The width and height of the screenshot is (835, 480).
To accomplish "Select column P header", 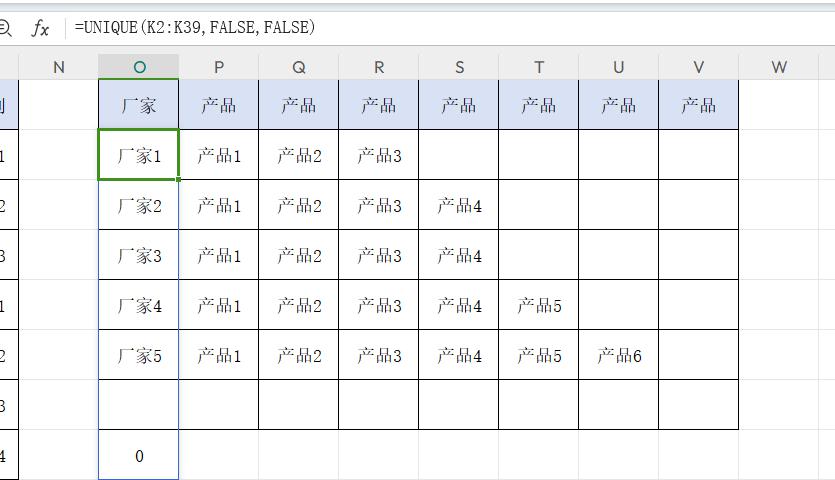I will (219, 67).
